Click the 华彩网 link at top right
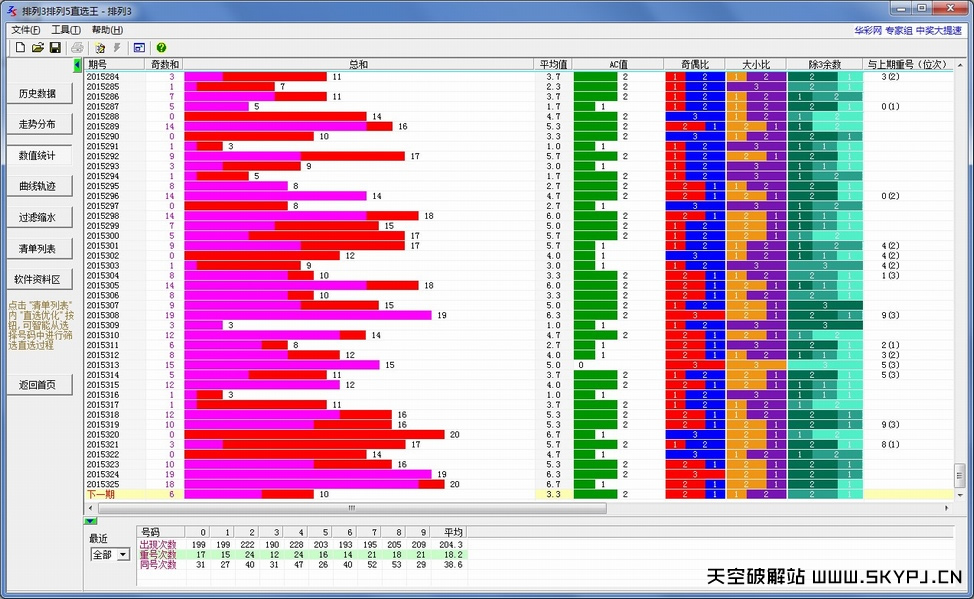The image size is (974, 599). [x=867, y=30]
